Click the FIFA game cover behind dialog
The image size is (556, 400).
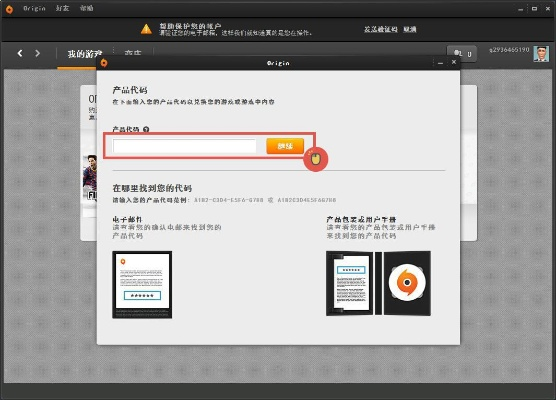point(90,177)
